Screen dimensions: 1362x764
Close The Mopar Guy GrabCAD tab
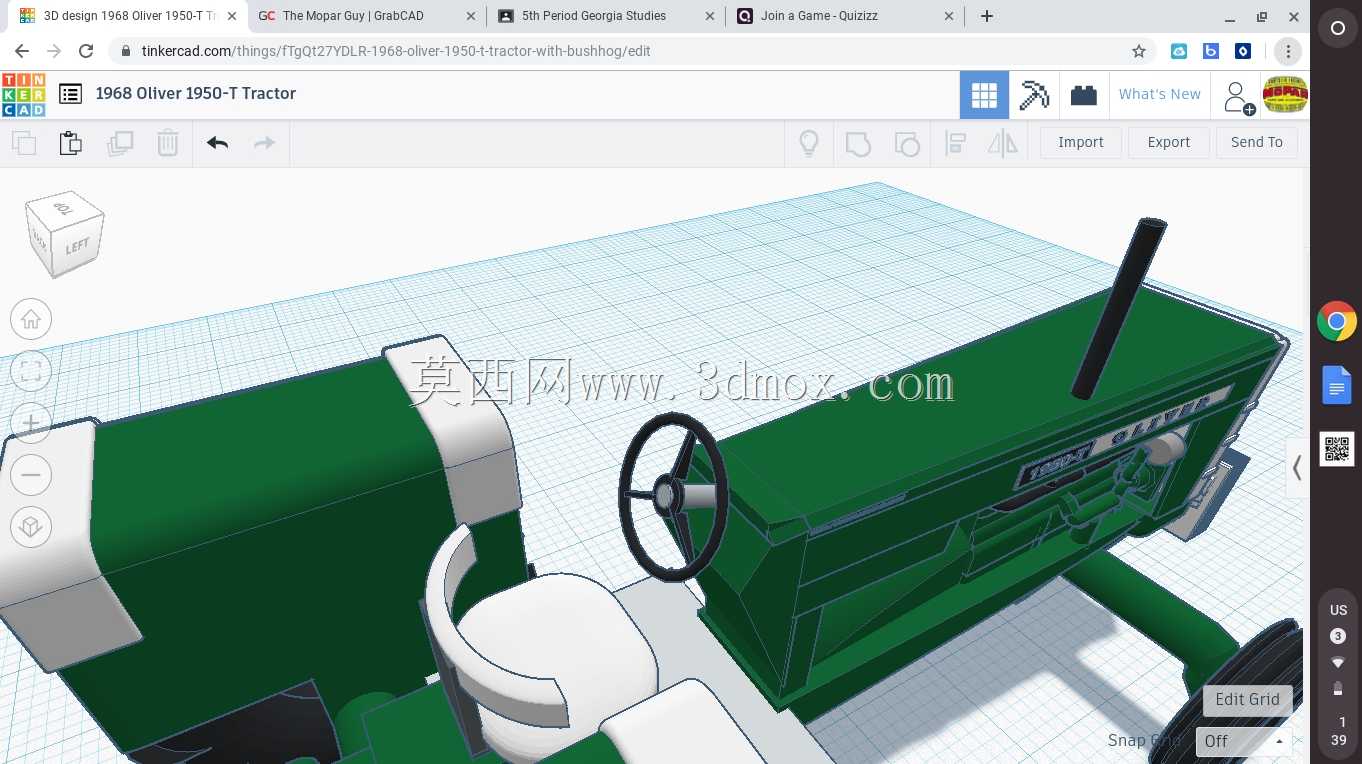pyautogui.click(x=471, y=16)
